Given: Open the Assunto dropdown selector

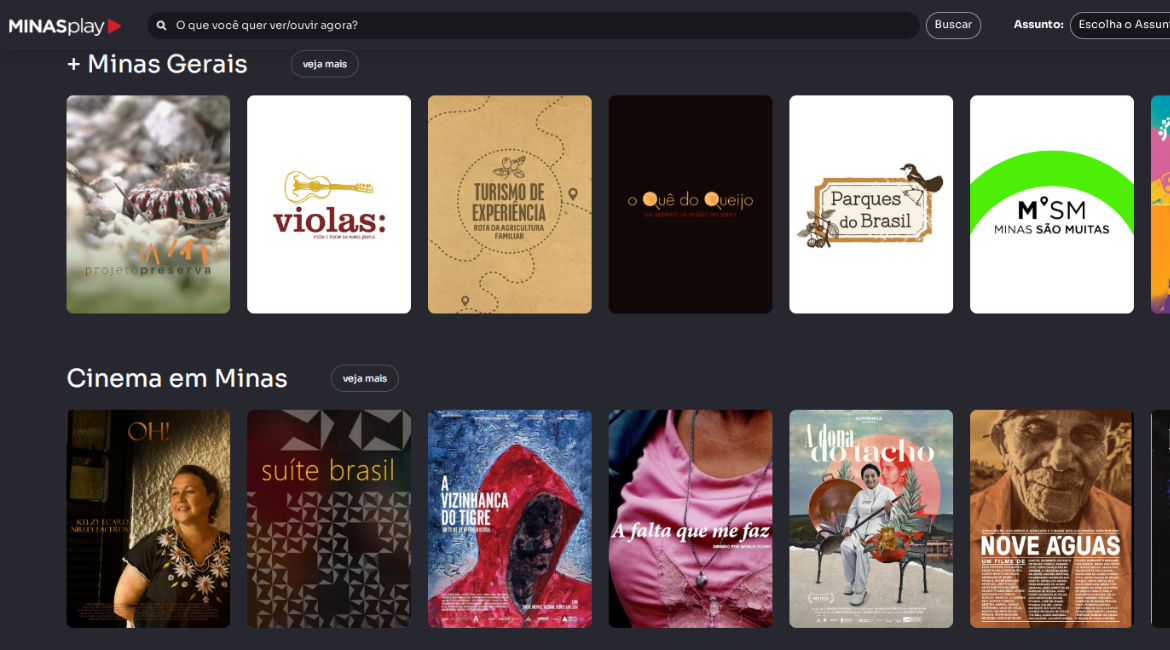Looking at the screenshot, I should coord(1120,25).
